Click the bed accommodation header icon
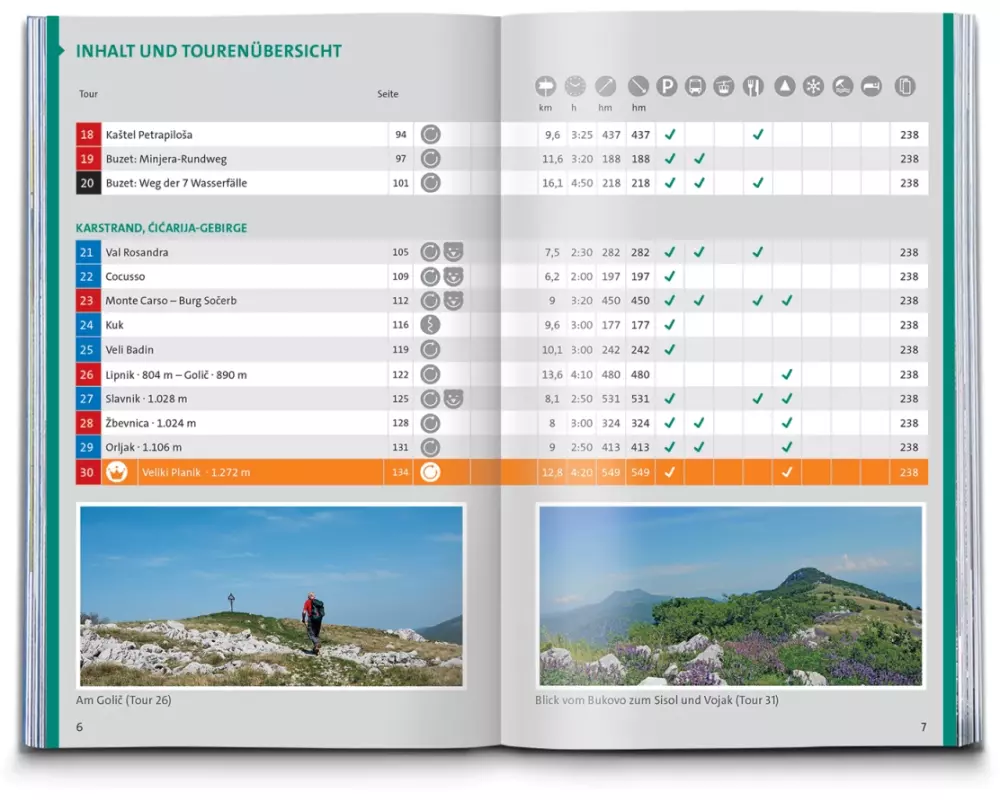This screenshot has width=1000, height=800. pyautogui.click(x=872, y=86)
